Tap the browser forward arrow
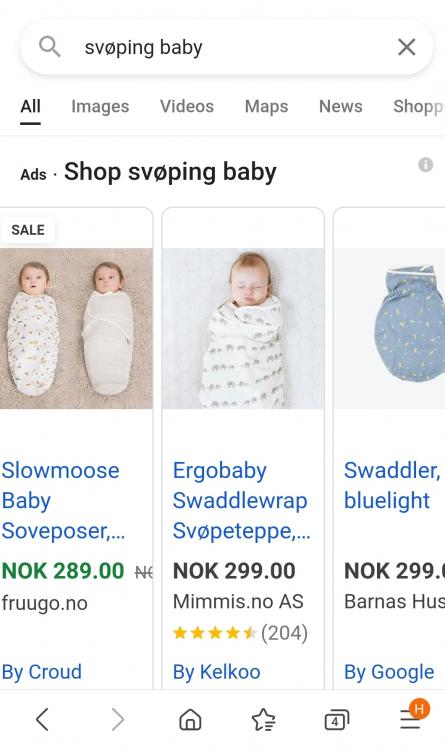445x750 pixels. (117, 719)
